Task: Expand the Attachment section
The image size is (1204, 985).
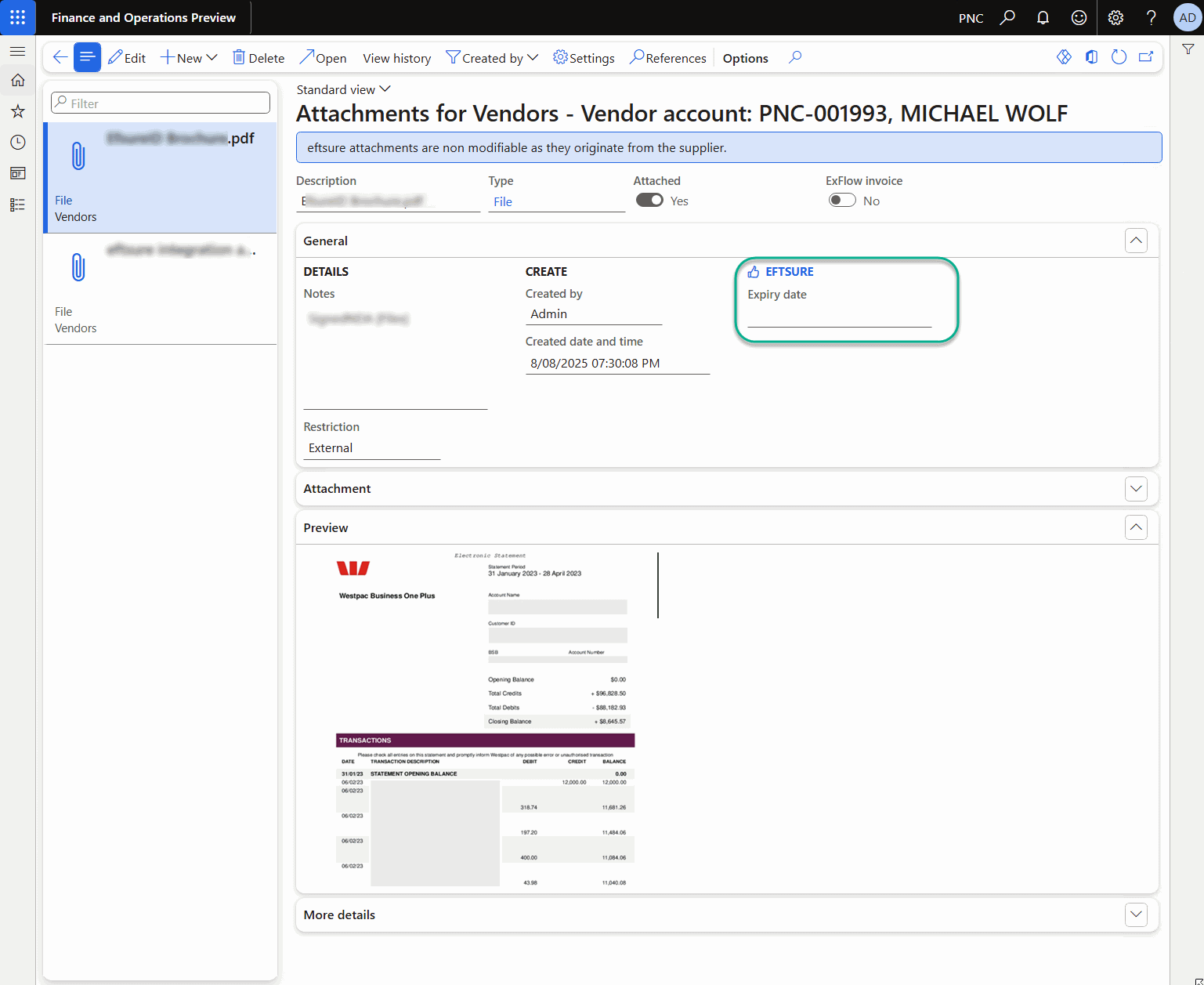Action: (x=1136, y=488)
